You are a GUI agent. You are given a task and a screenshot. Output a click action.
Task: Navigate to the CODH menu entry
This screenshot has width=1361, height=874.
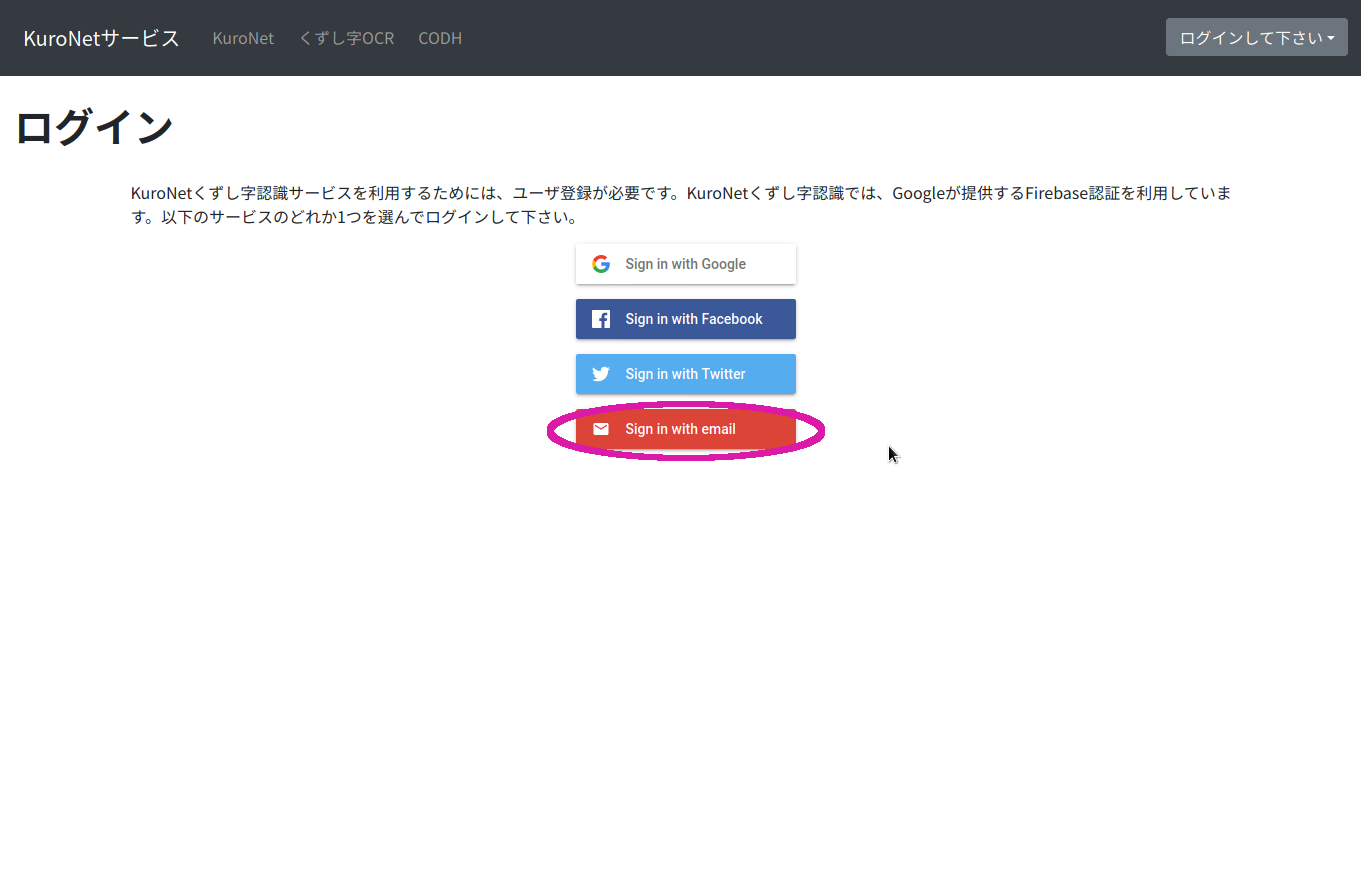tap(439, 37)
